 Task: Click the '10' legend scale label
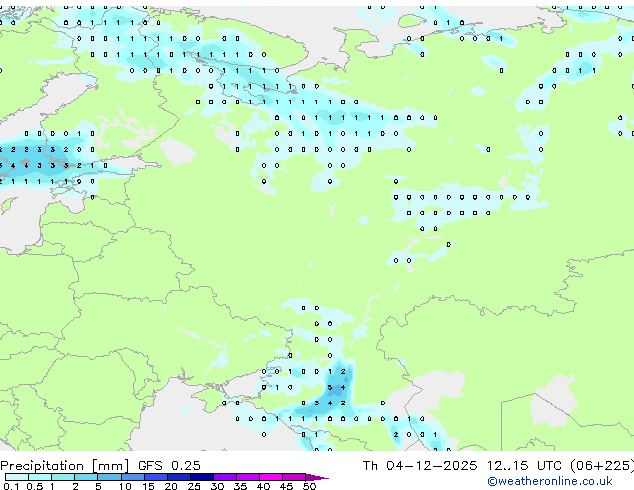(x=125, y=486)
